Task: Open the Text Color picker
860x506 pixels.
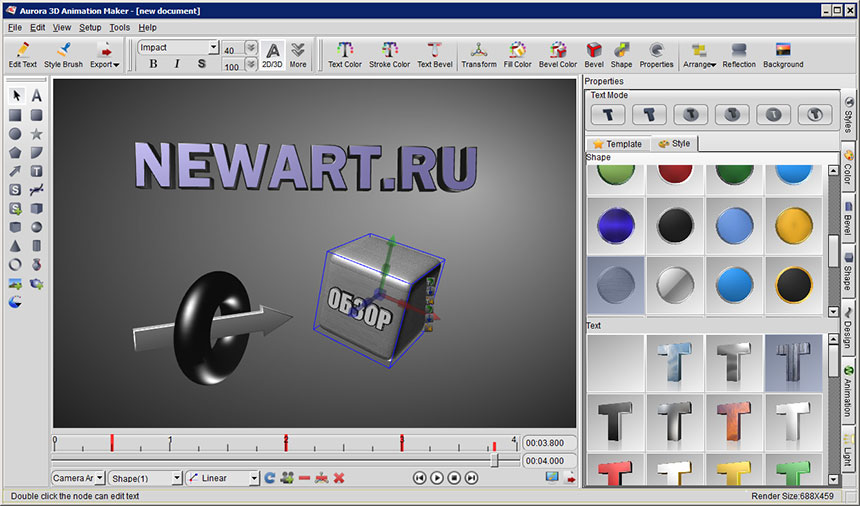Action: point(344,55)
